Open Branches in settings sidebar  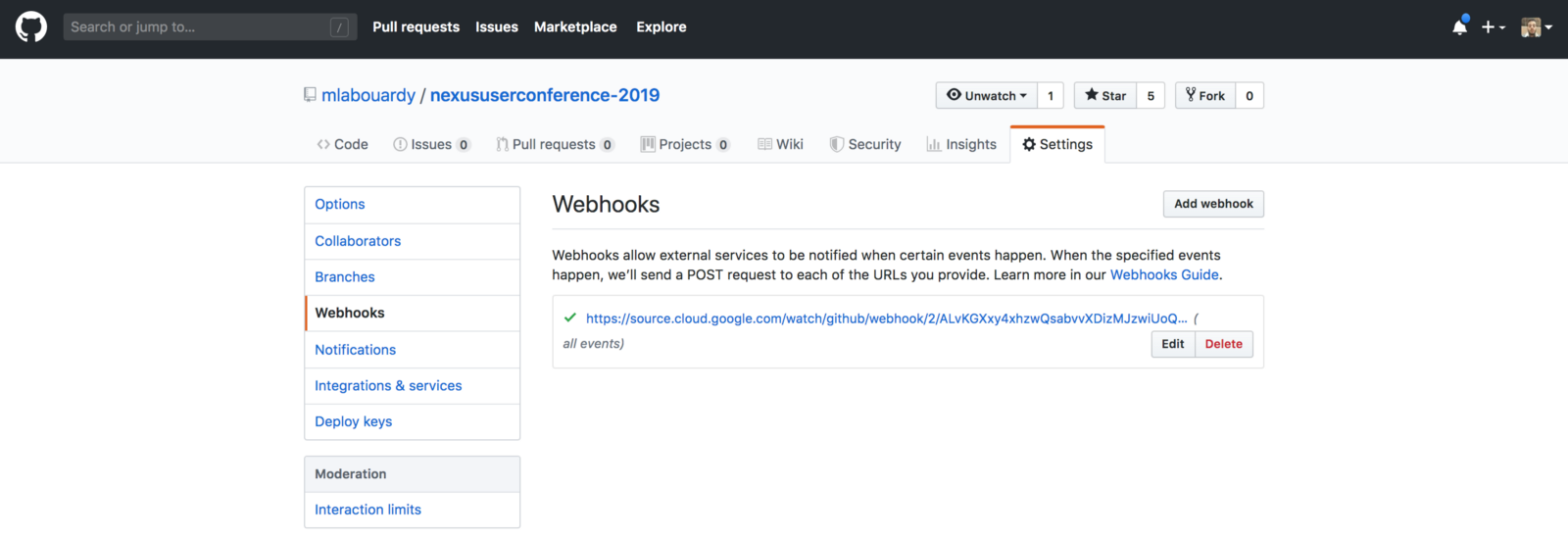point(412,277)
